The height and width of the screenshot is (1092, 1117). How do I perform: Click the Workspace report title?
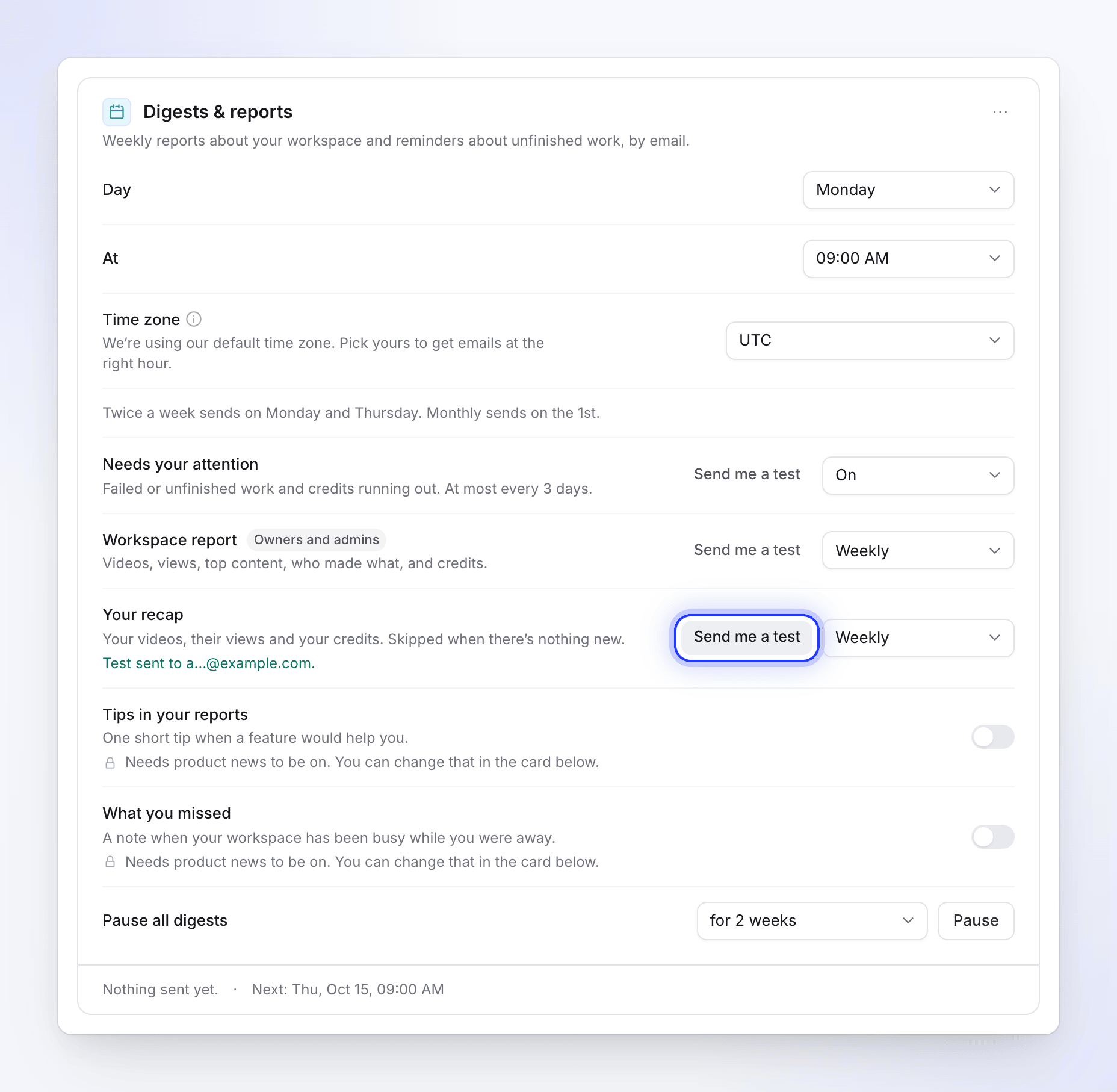(x=170, y=540)
